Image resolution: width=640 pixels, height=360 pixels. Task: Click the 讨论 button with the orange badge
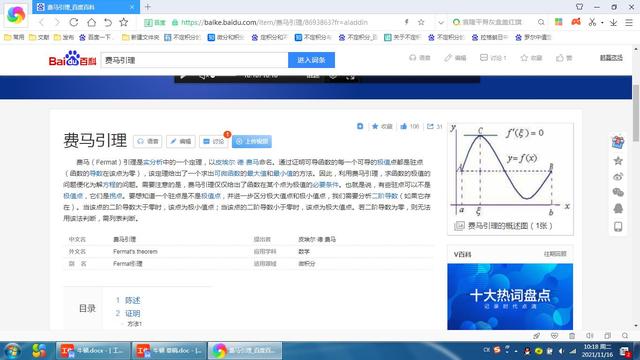coord(213,141)
